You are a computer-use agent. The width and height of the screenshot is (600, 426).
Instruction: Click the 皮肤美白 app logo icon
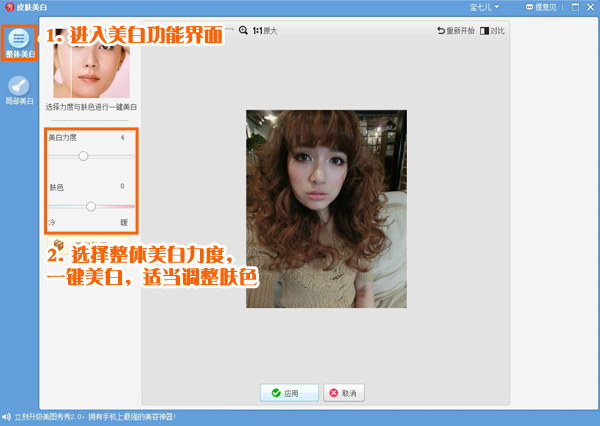pyautogui.click(x=8, y=7)
